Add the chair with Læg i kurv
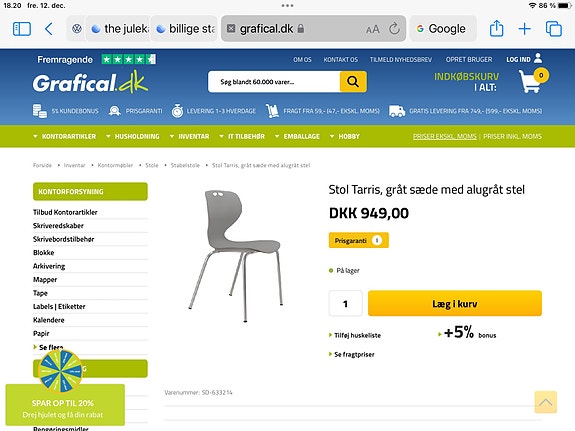 [455, 303]
